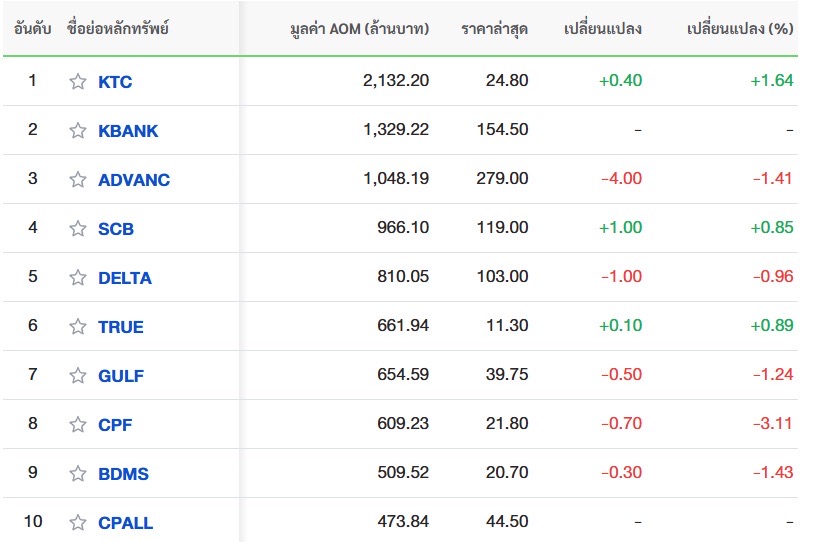View the DELTA stock details

tap(125, 278)
